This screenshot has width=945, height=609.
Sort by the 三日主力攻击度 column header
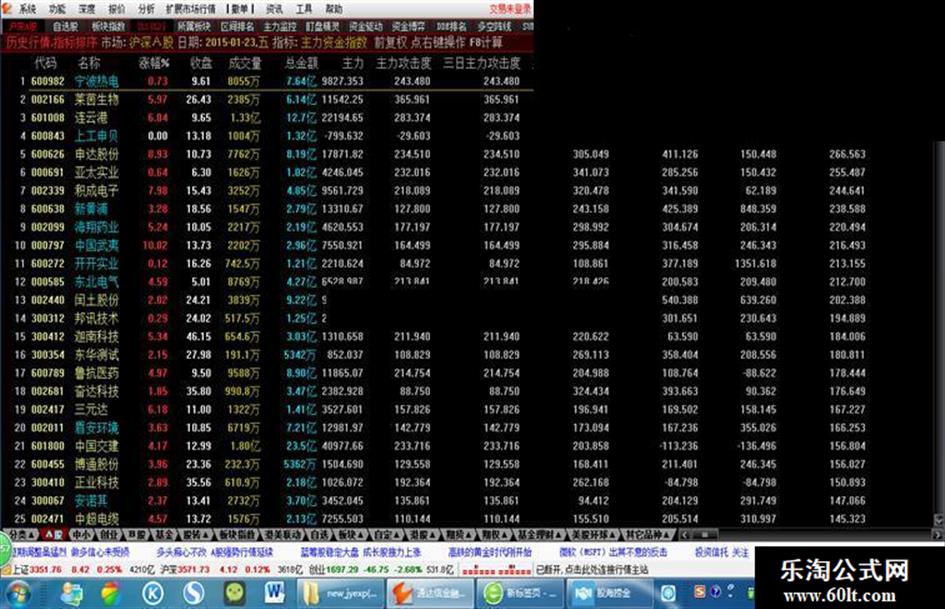[482, 63]
